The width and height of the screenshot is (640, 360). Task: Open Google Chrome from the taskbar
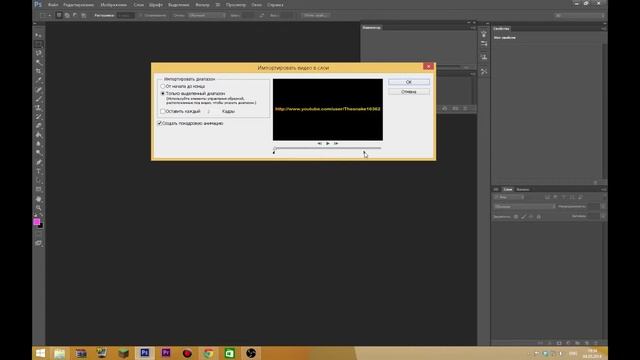click(x=208, y=353)
